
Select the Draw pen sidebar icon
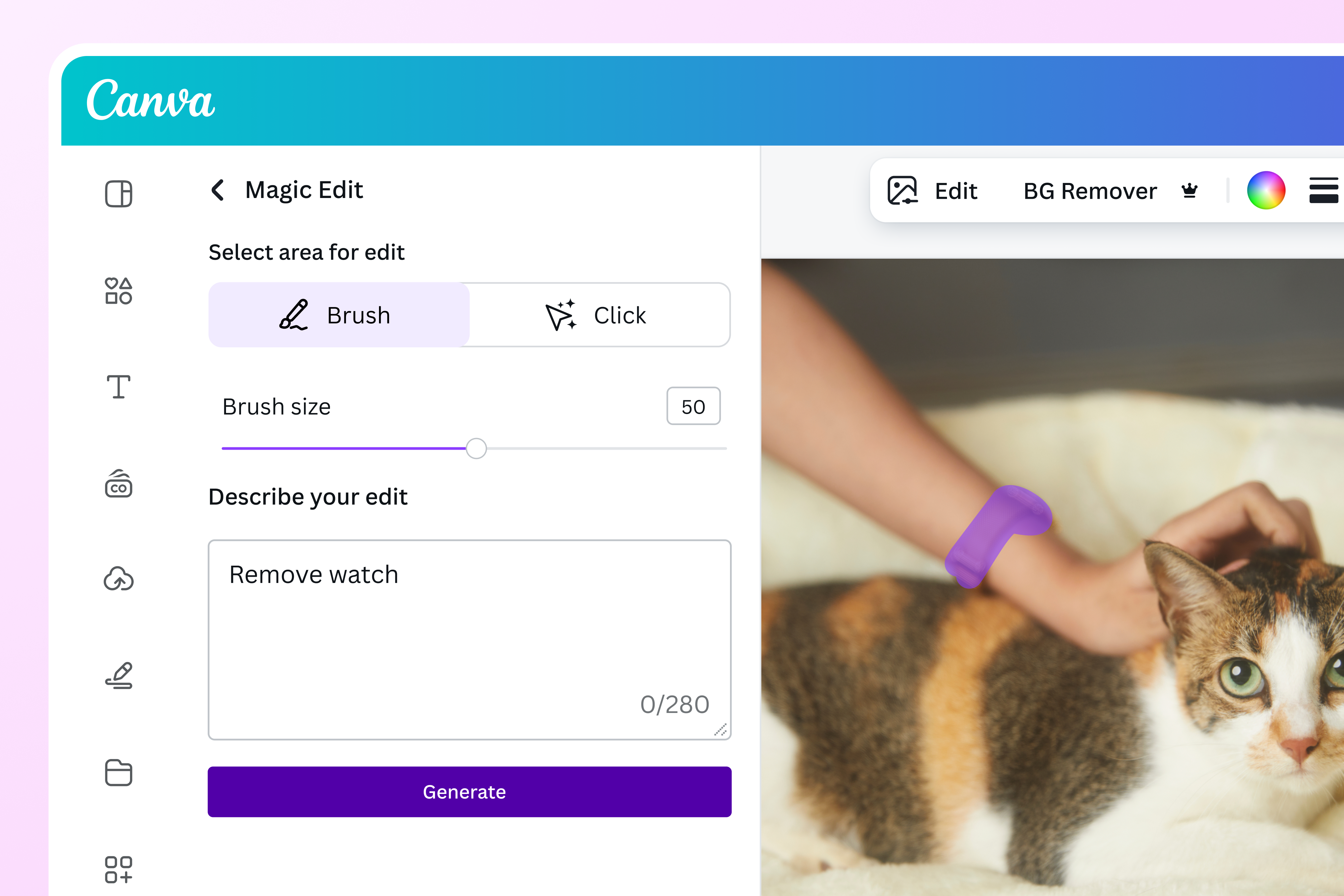[x=119, y=675]
